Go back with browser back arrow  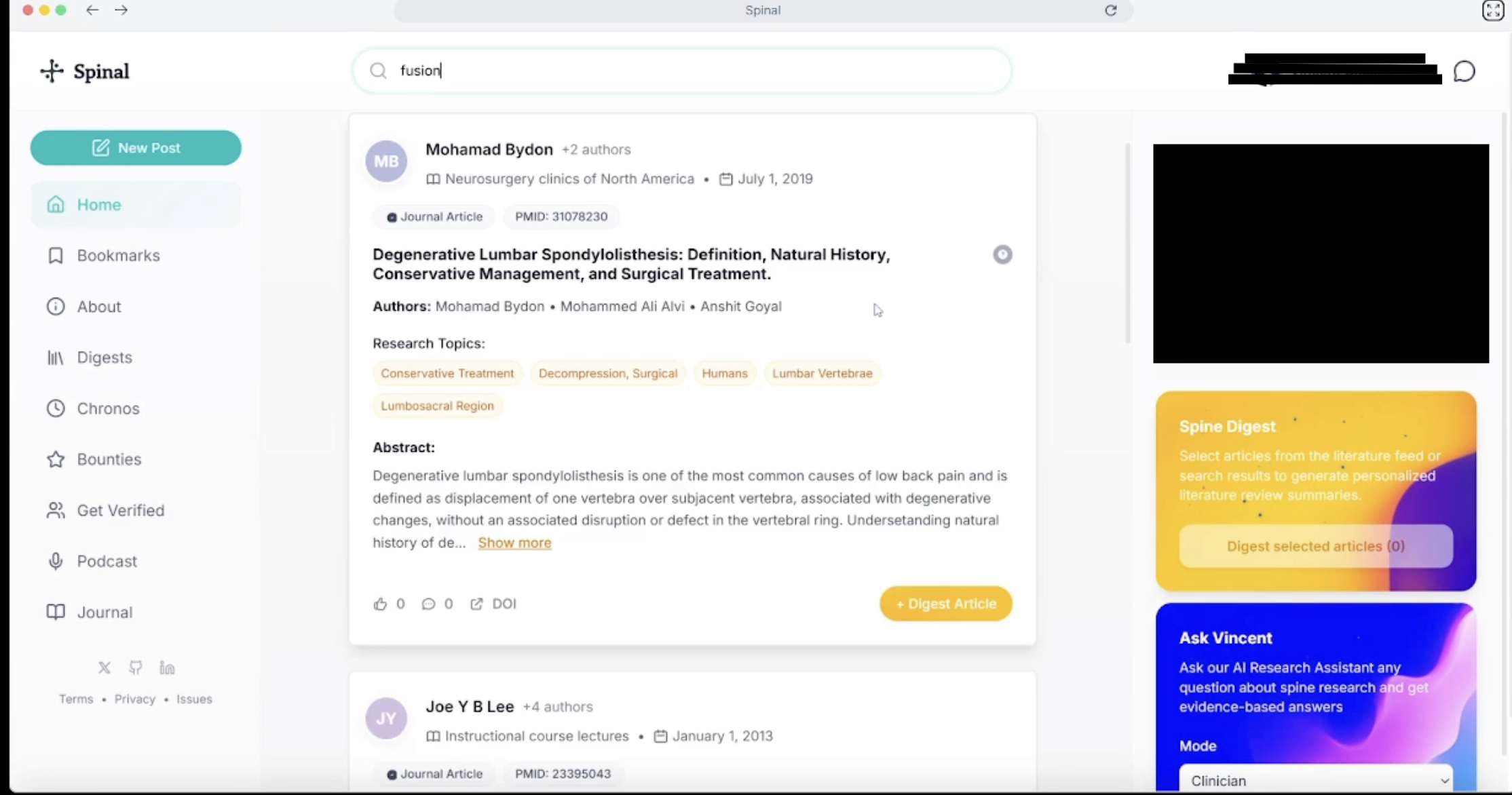click(92, 10)
